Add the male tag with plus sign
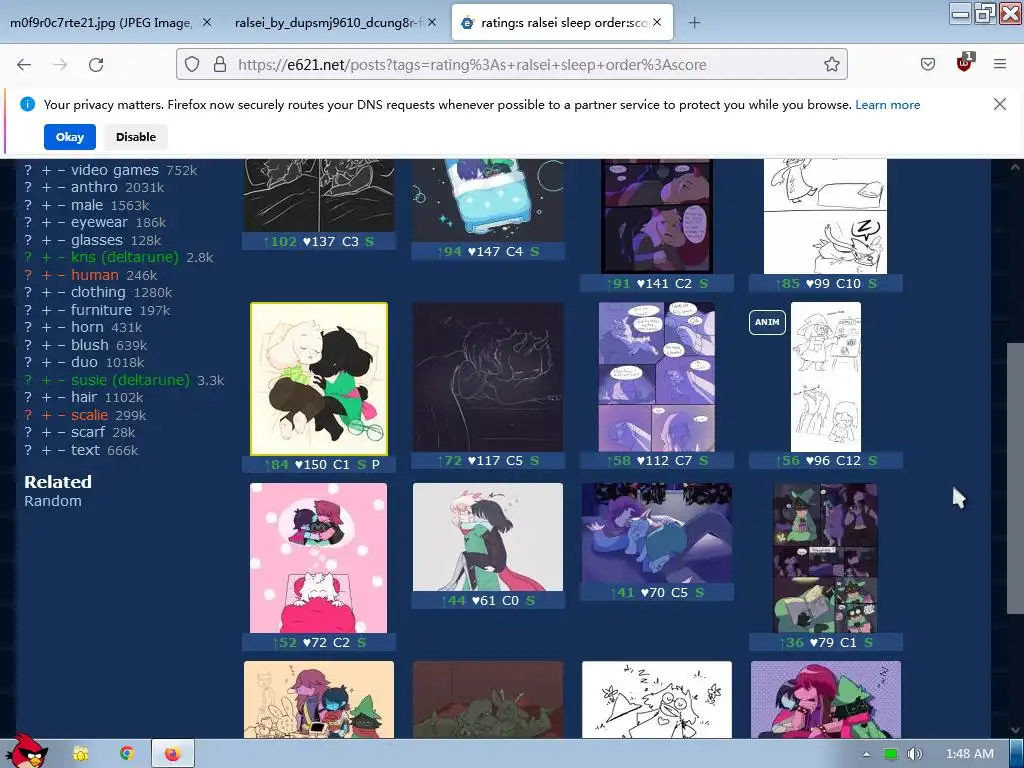Image resolution: width=1024 pixels, height=768 pixels. pos(46,205)
